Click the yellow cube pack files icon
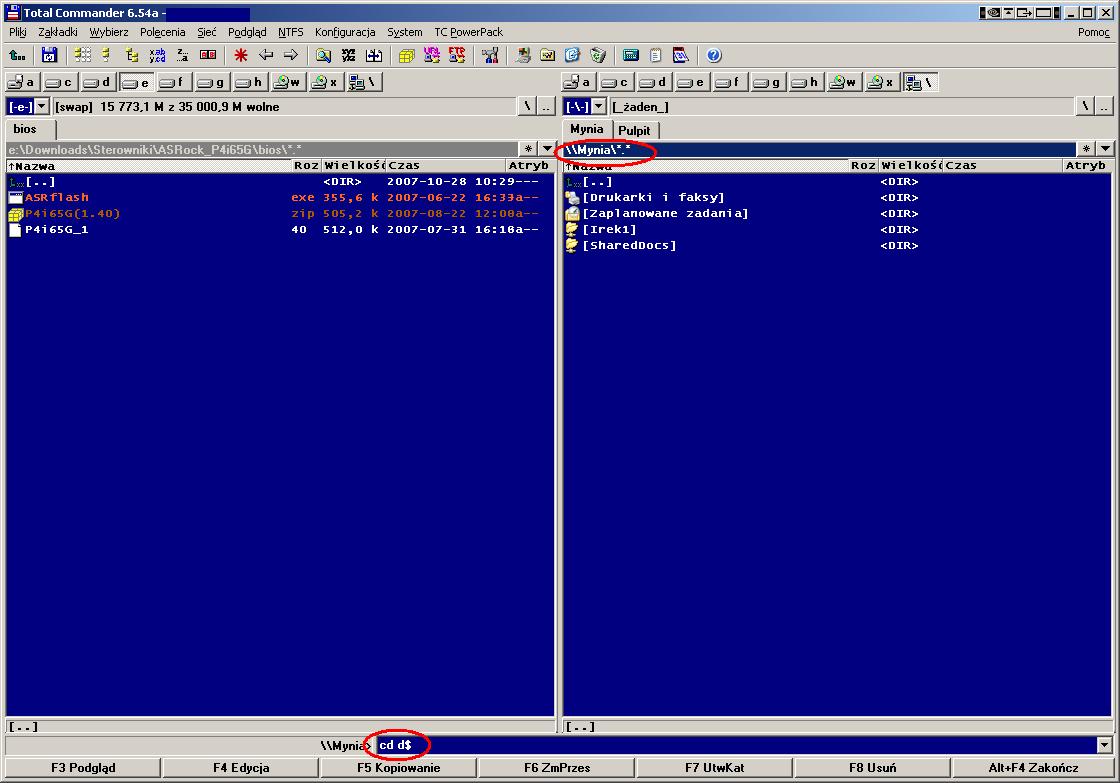 [406, 55]
